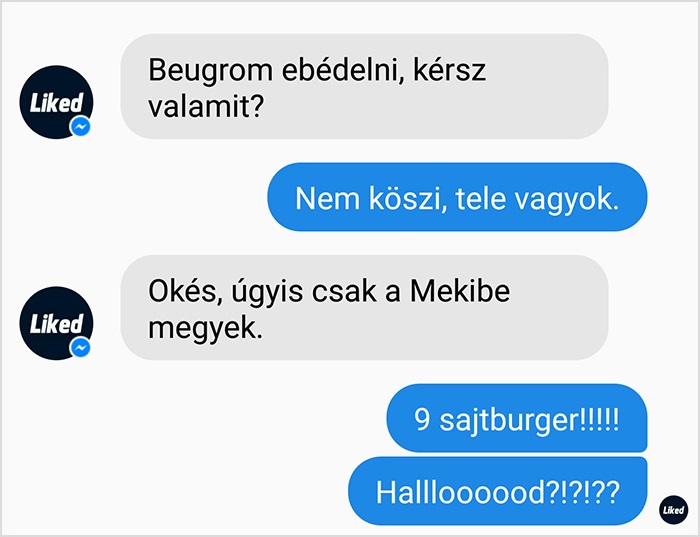Click Messenger badge on lower avatar
This screenshot has width=700, height=537.
[80, 348]
